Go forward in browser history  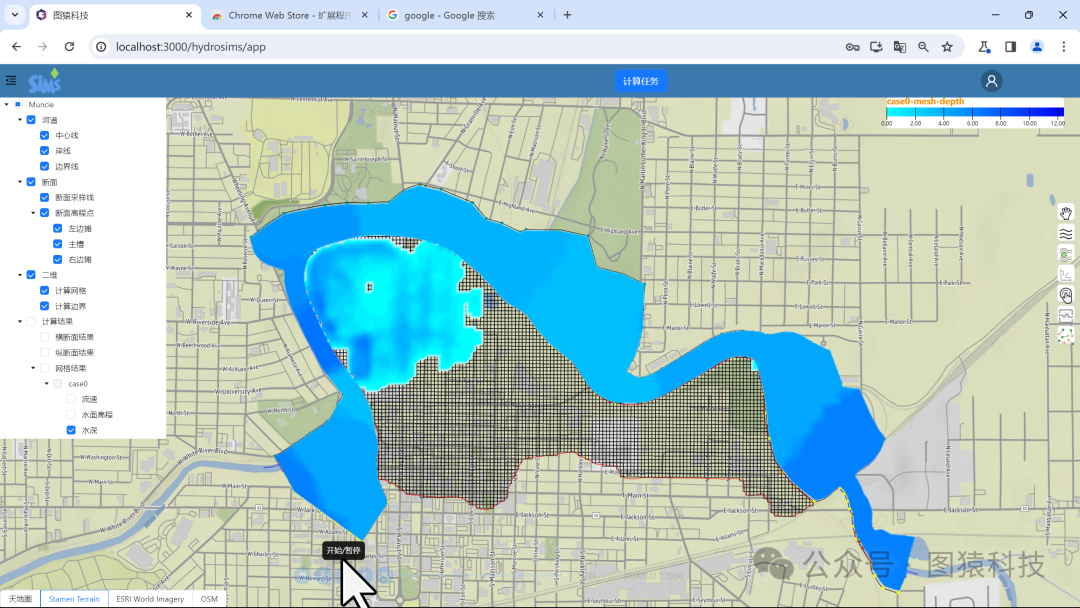tap(43, 47)
